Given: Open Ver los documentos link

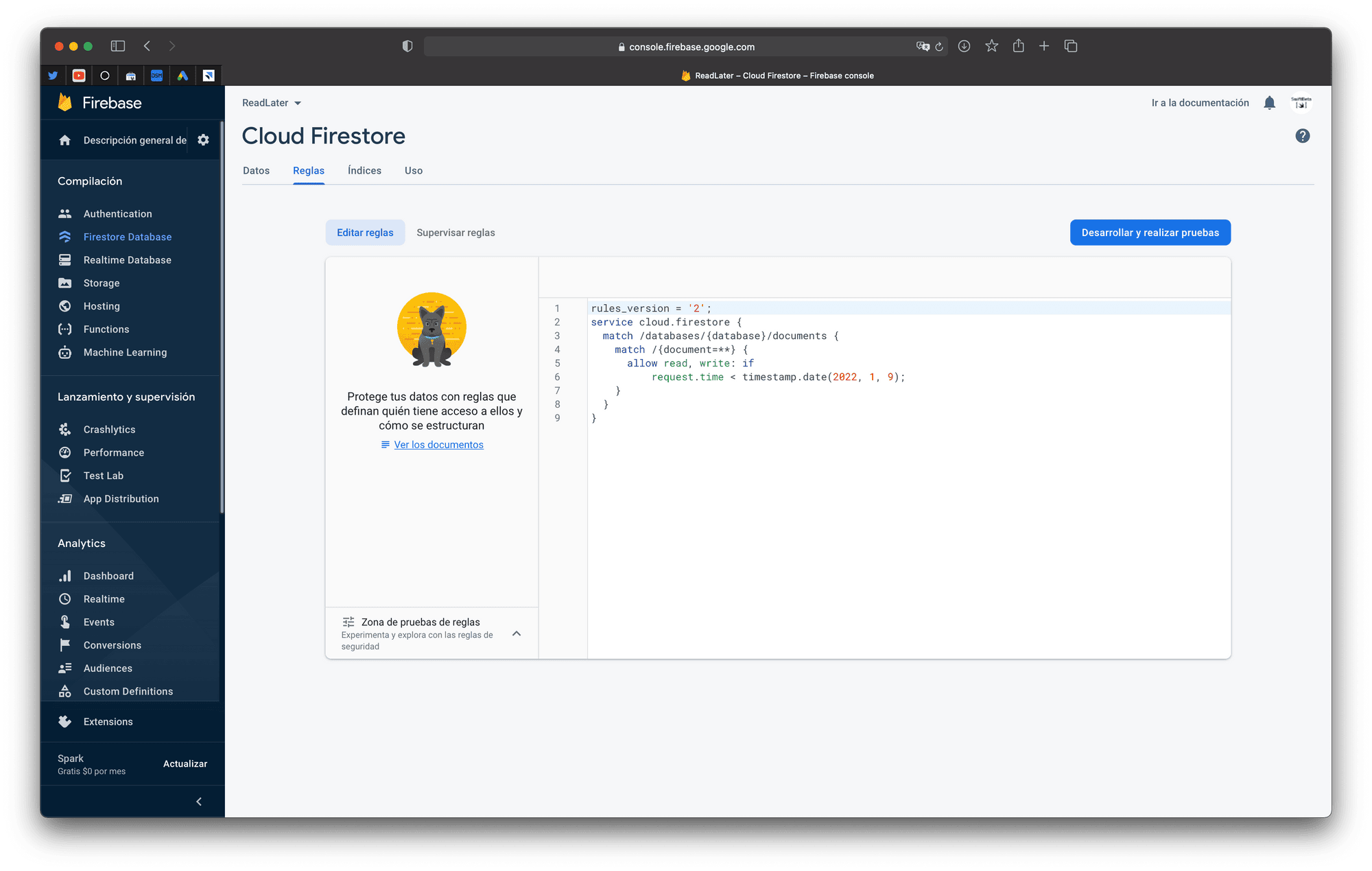Looking at the screenshot, I should [438, 445].
